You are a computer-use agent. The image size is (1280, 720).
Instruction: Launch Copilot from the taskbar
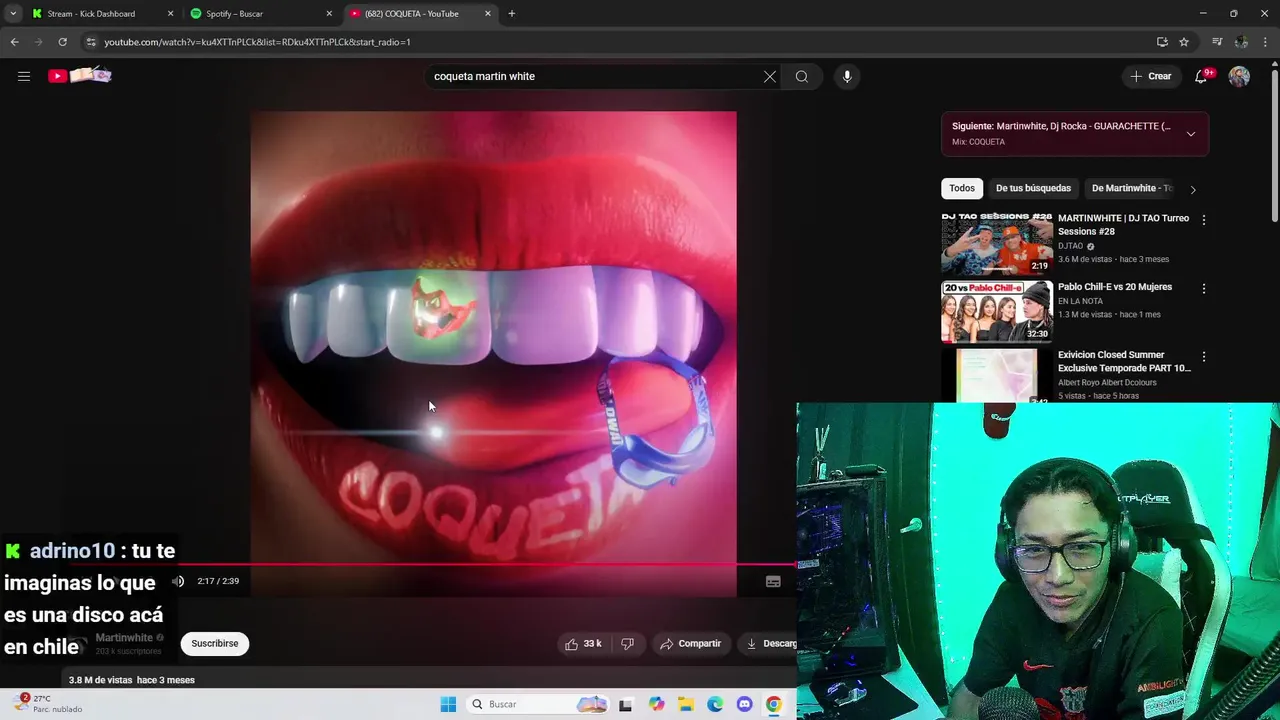[x=656, y=704]
